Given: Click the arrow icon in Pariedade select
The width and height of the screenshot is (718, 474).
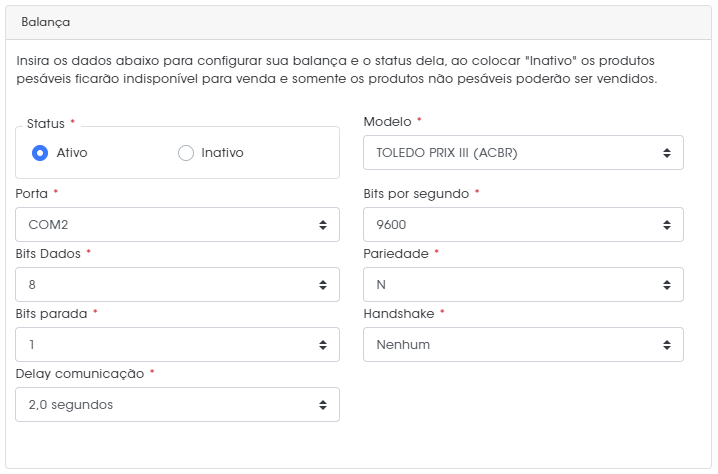Looking at the screenshot, I should (x=667, y=285).
